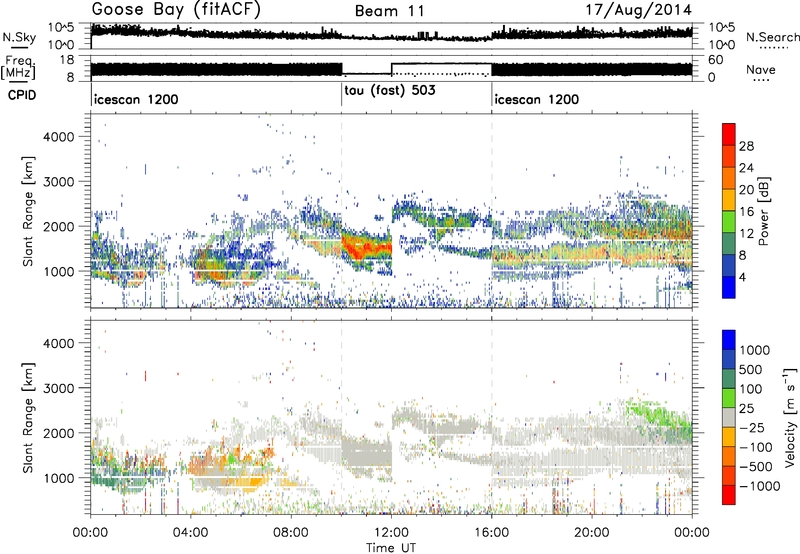The image size is (800, 554).
Task: Click the '04:00' time axis tick label
Action: 191,533
